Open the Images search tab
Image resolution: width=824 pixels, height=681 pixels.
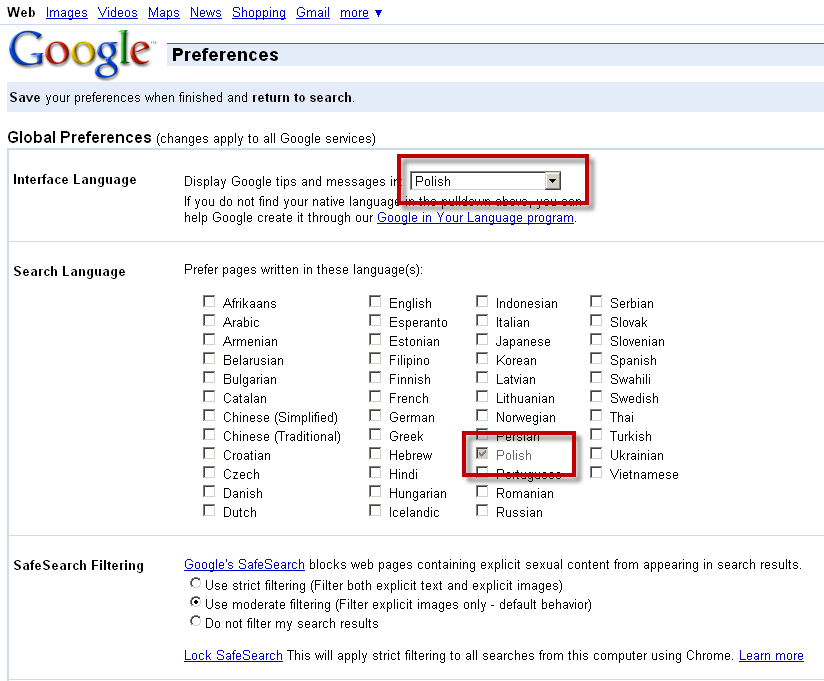(x=66, y=12)
